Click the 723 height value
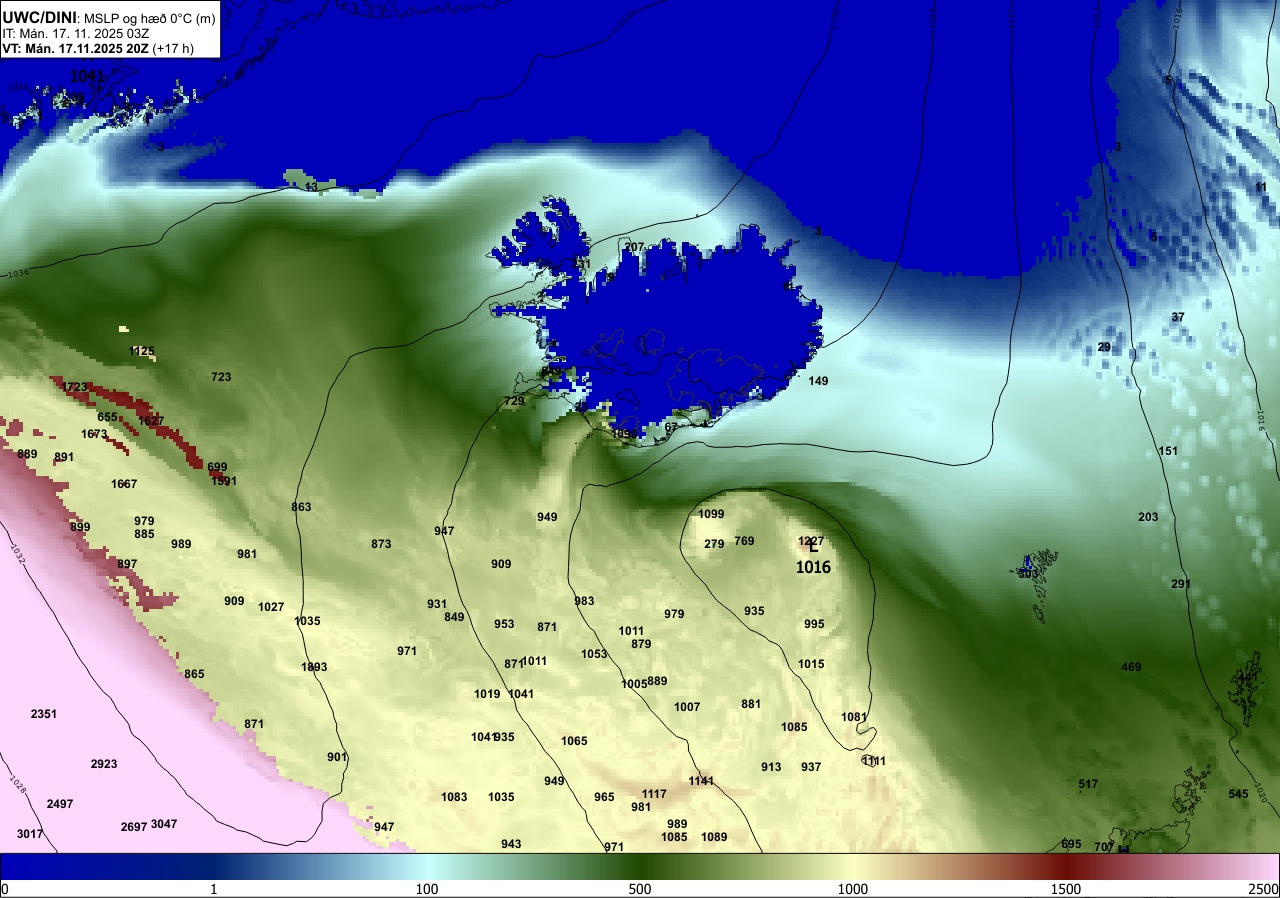 pos(221,377)
